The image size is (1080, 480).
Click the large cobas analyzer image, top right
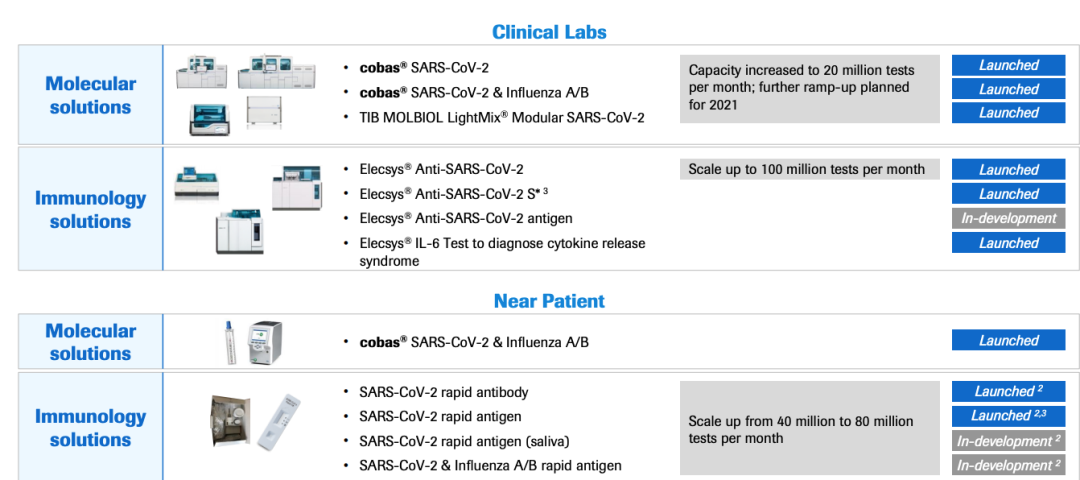276,73
